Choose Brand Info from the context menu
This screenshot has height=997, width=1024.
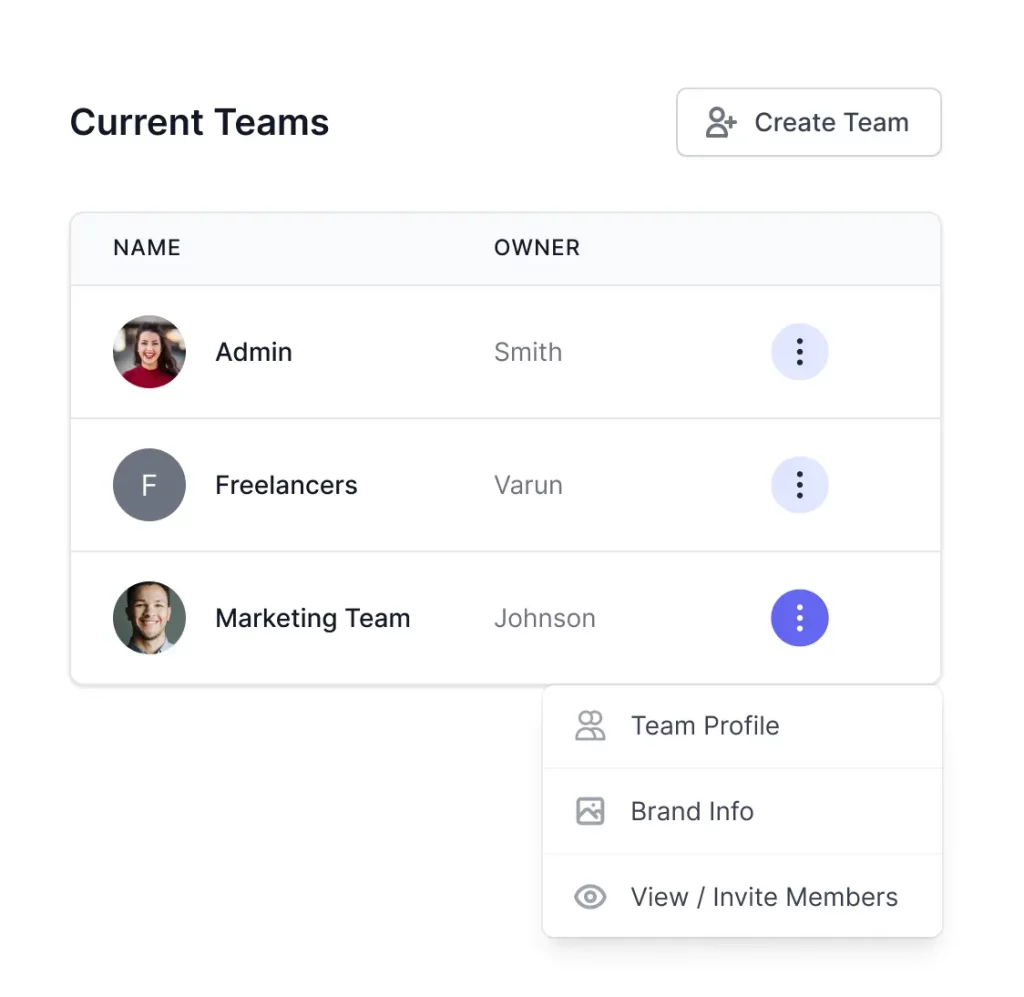(692, 811)
